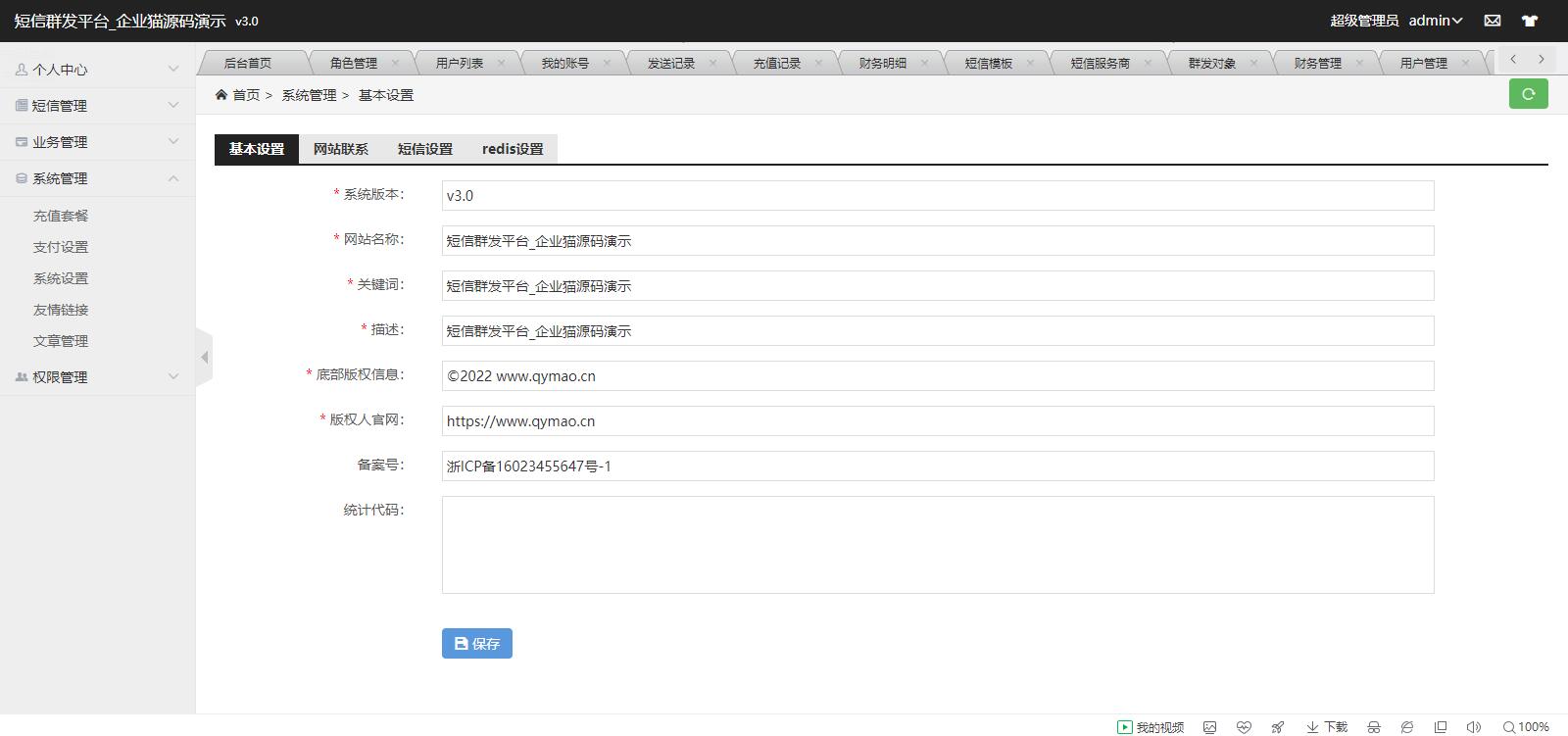The width and height of the screenshot is (1568, 736).
Task: Click the 保存 save button
Action: click(477, 644)
